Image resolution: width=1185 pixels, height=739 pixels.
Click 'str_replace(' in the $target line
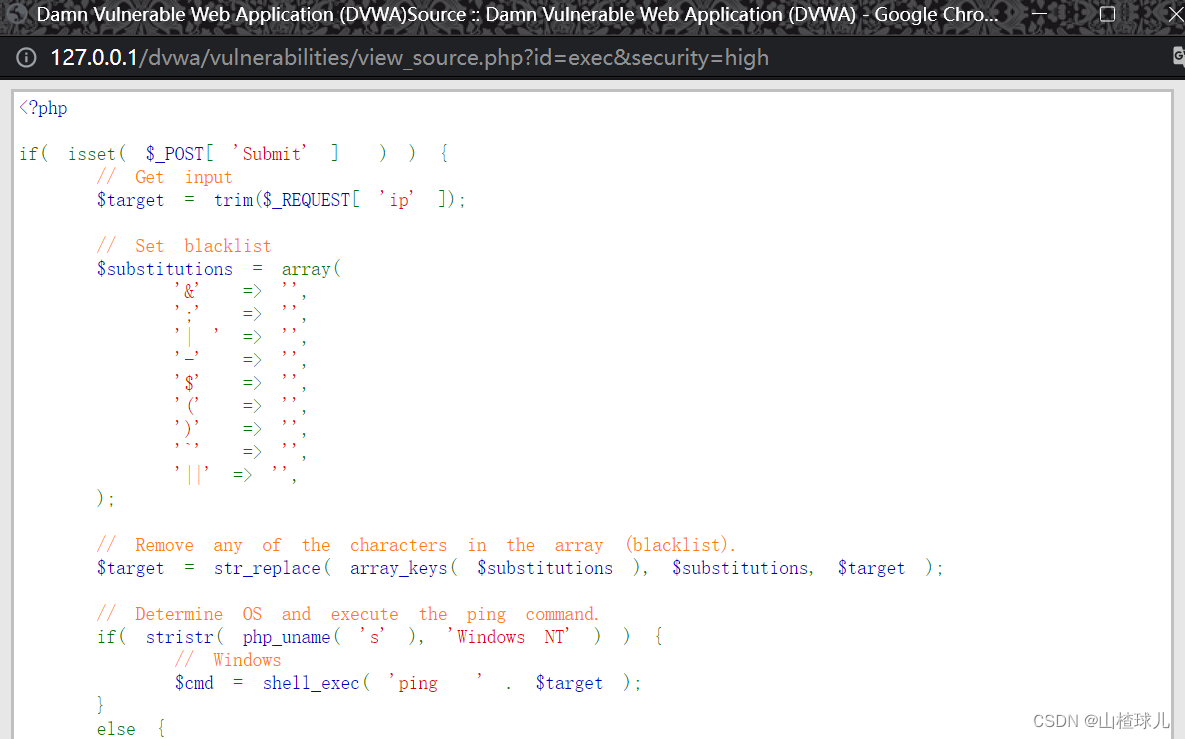click(x=272, y=567)
